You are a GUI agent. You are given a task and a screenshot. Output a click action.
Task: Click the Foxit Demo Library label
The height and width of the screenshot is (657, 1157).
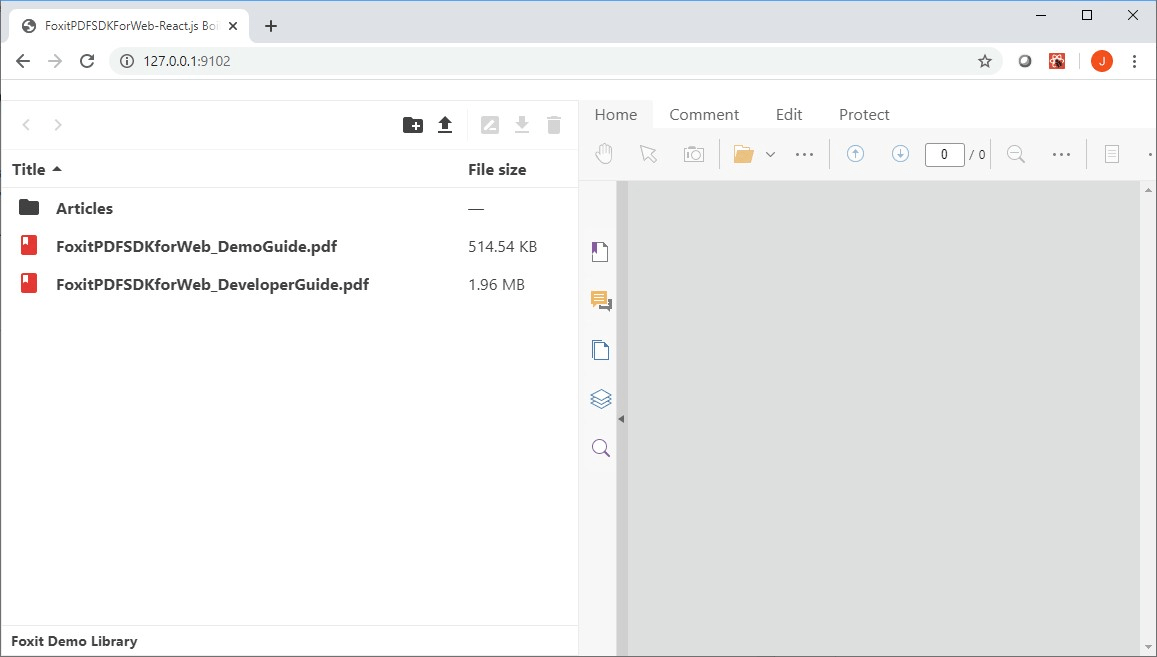74,641
